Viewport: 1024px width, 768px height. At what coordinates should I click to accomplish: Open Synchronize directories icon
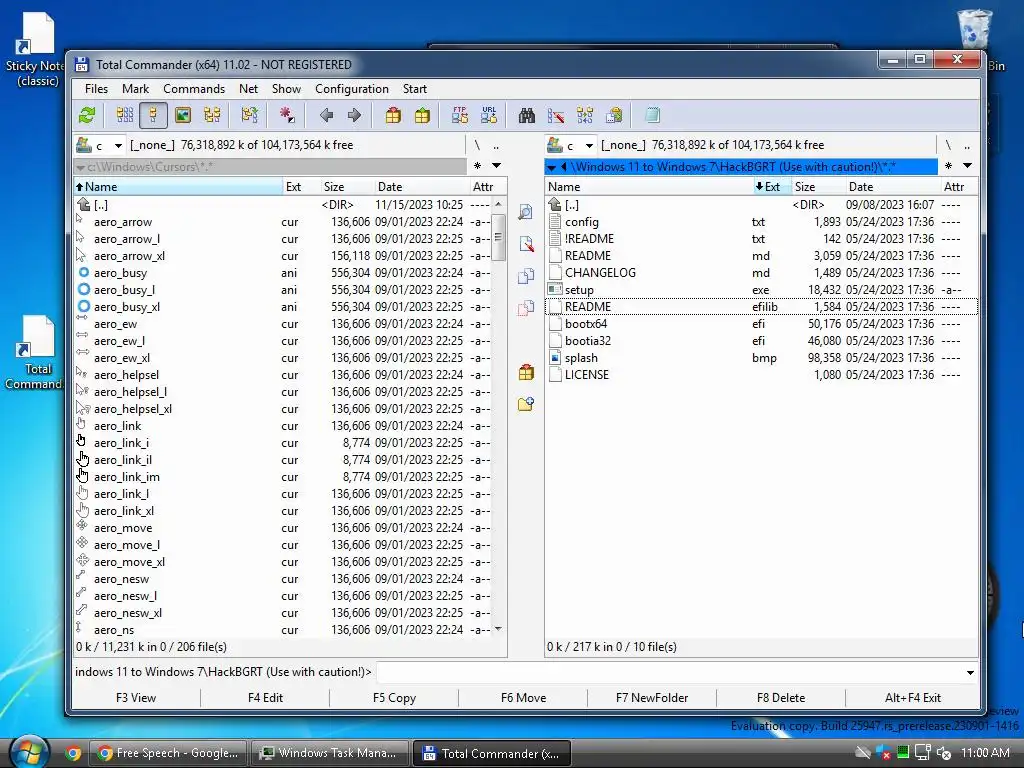point(584,116)
